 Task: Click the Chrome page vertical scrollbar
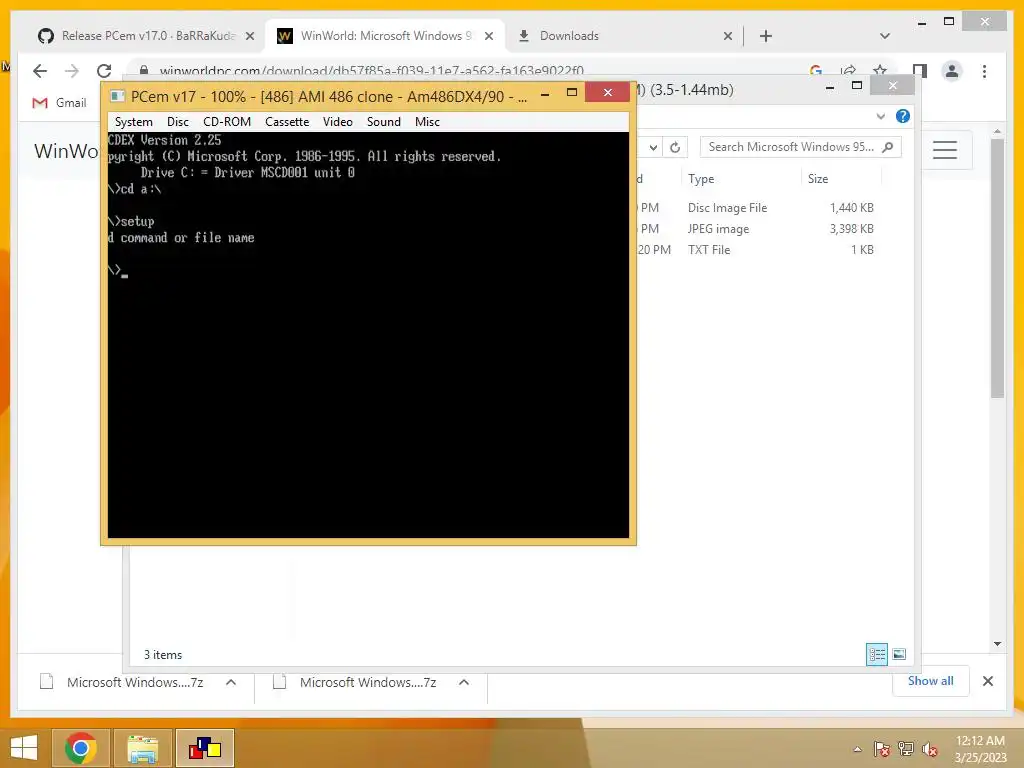(997, 268)
